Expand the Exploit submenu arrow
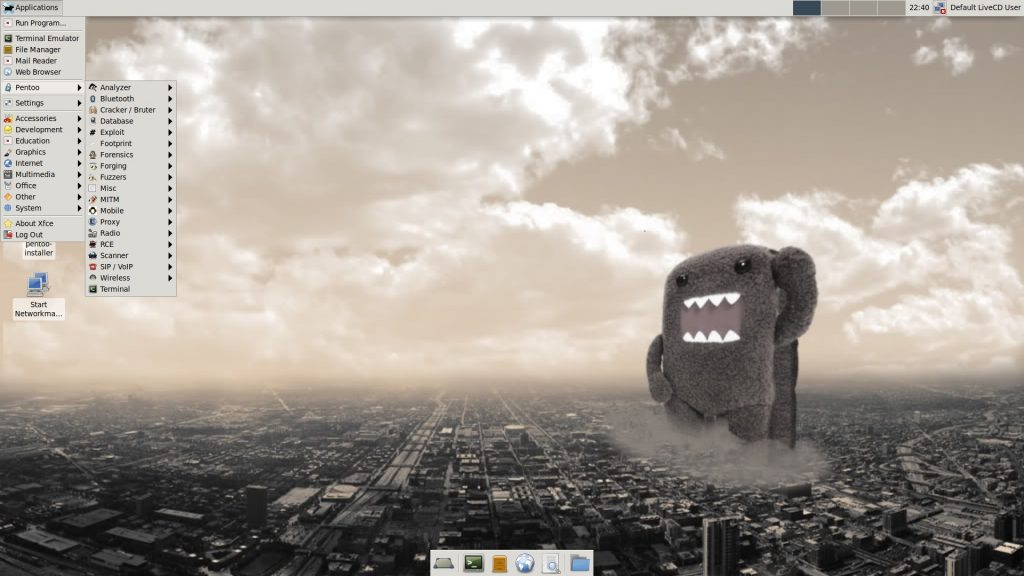1024x576 pixels. pos(172,132)
